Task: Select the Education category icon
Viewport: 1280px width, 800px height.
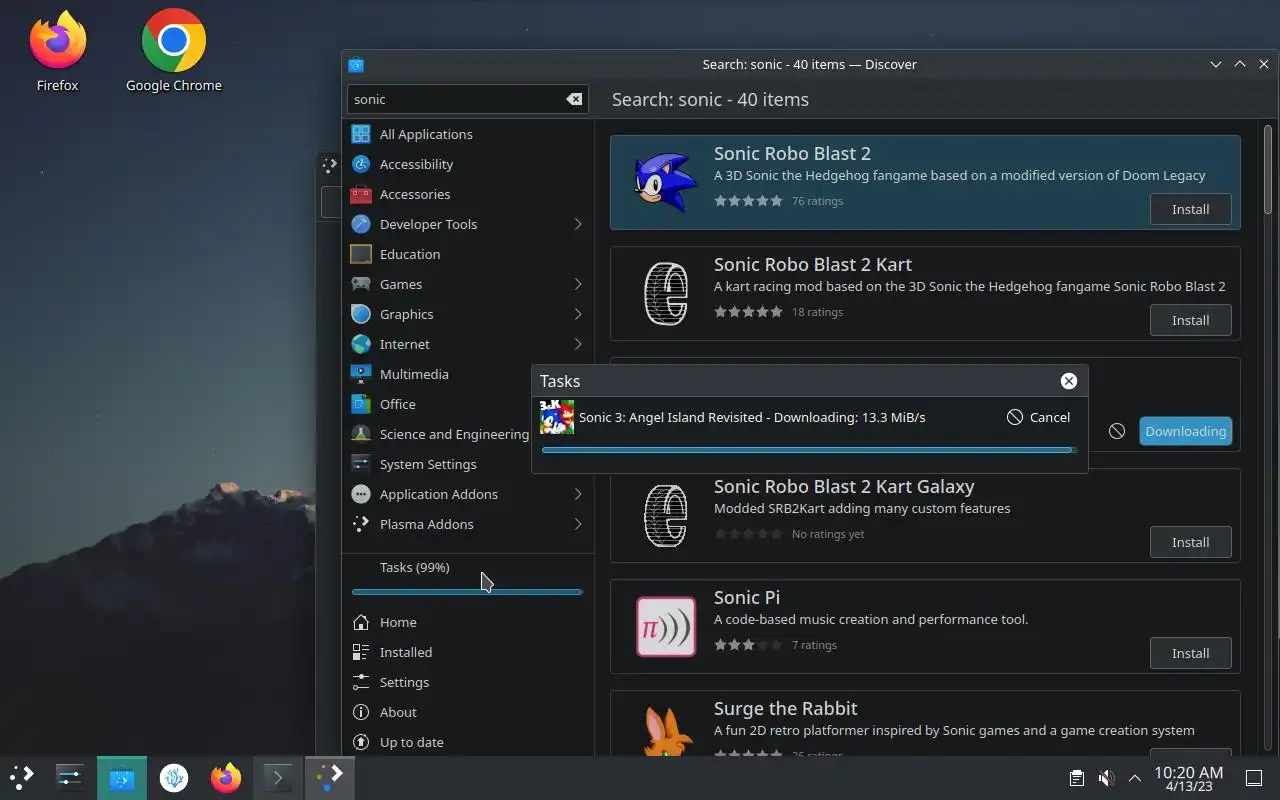Action: click(361, 254)
